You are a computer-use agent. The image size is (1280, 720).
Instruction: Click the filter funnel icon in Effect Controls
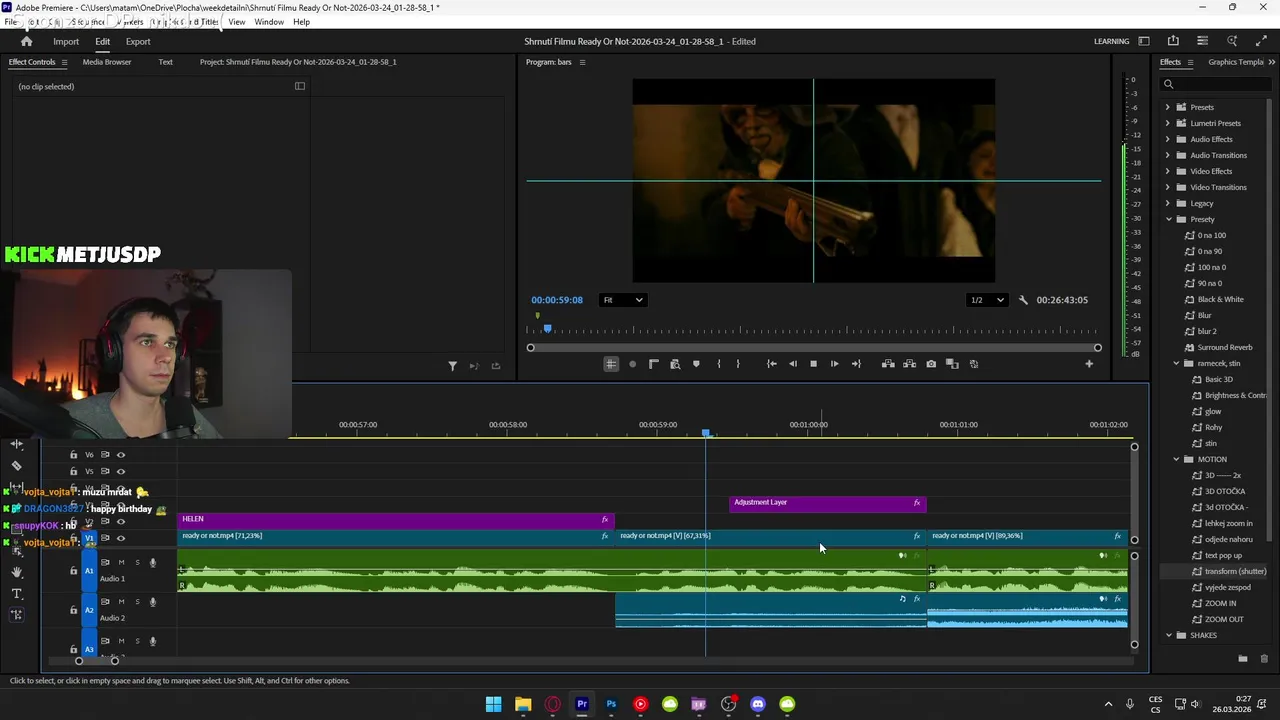[452, 366]
